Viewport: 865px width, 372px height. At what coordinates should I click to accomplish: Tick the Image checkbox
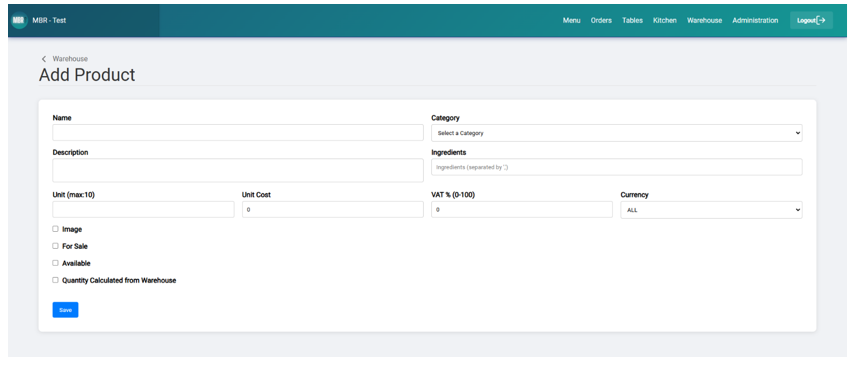click(x=55, y=229)
